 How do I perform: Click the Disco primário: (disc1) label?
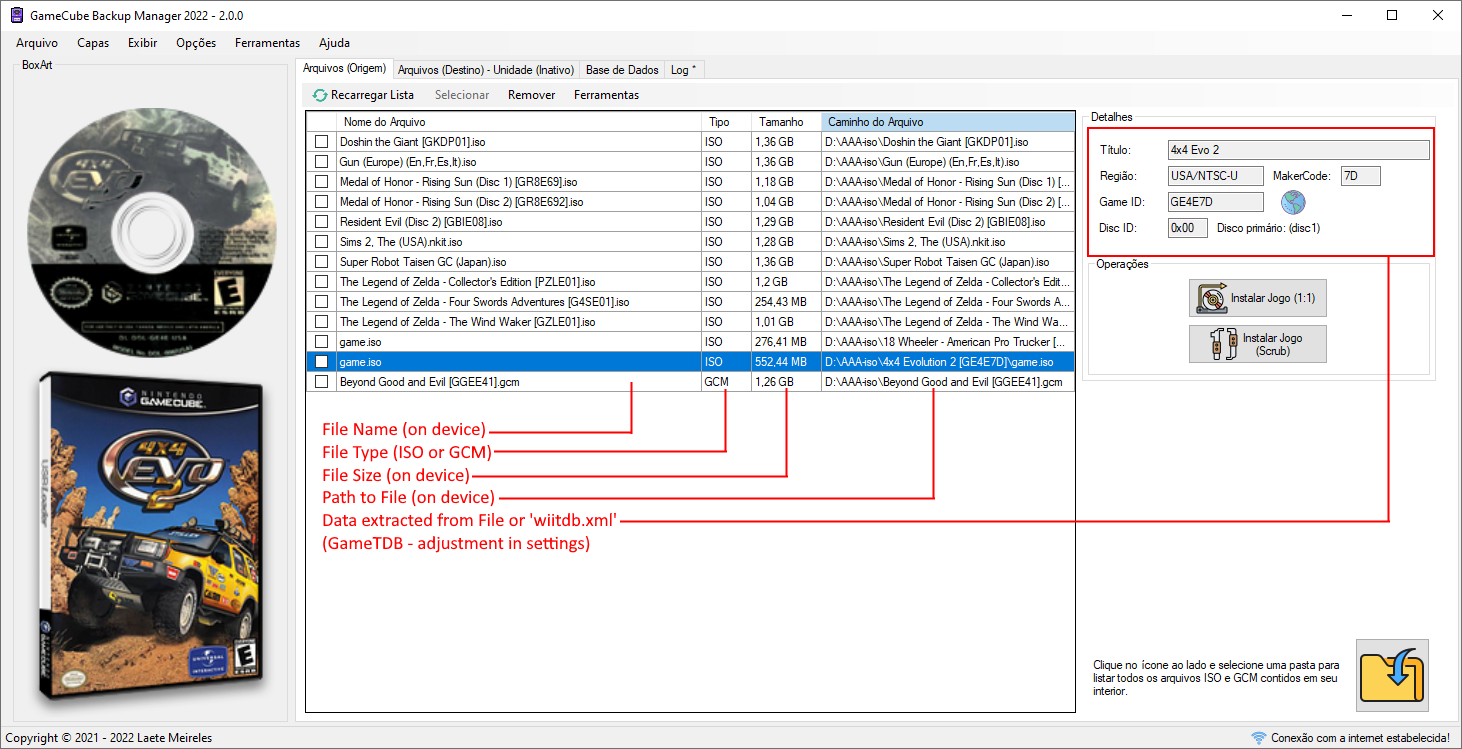pos(1269,228)
